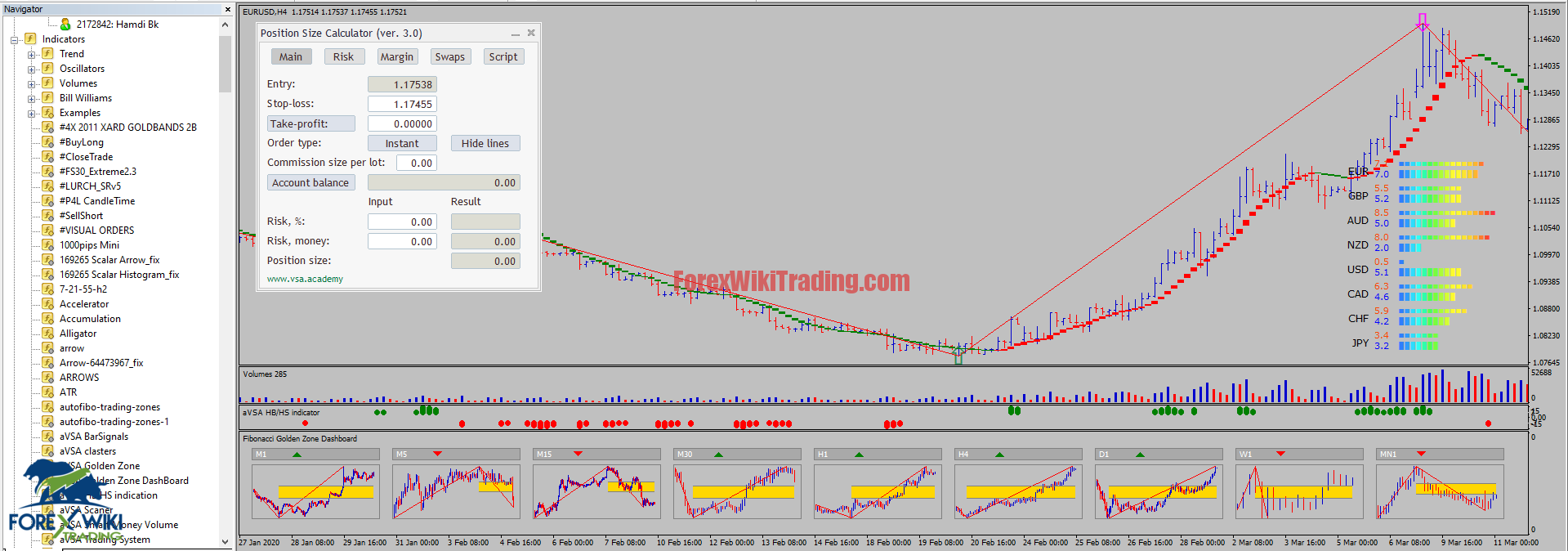This screenshot has width=1568, height=551.
Task: Change the Instant order type button
Action: point(402,143)
